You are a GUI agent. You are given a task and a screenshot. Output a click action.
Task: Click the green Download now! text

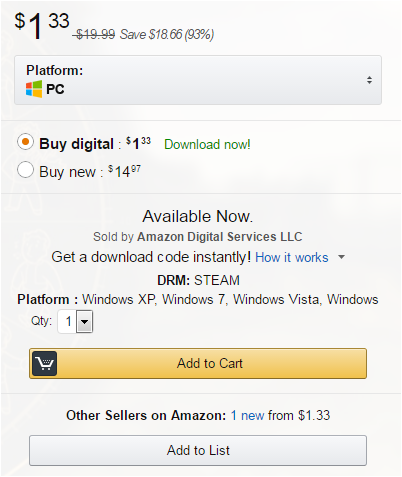[207, 144]
